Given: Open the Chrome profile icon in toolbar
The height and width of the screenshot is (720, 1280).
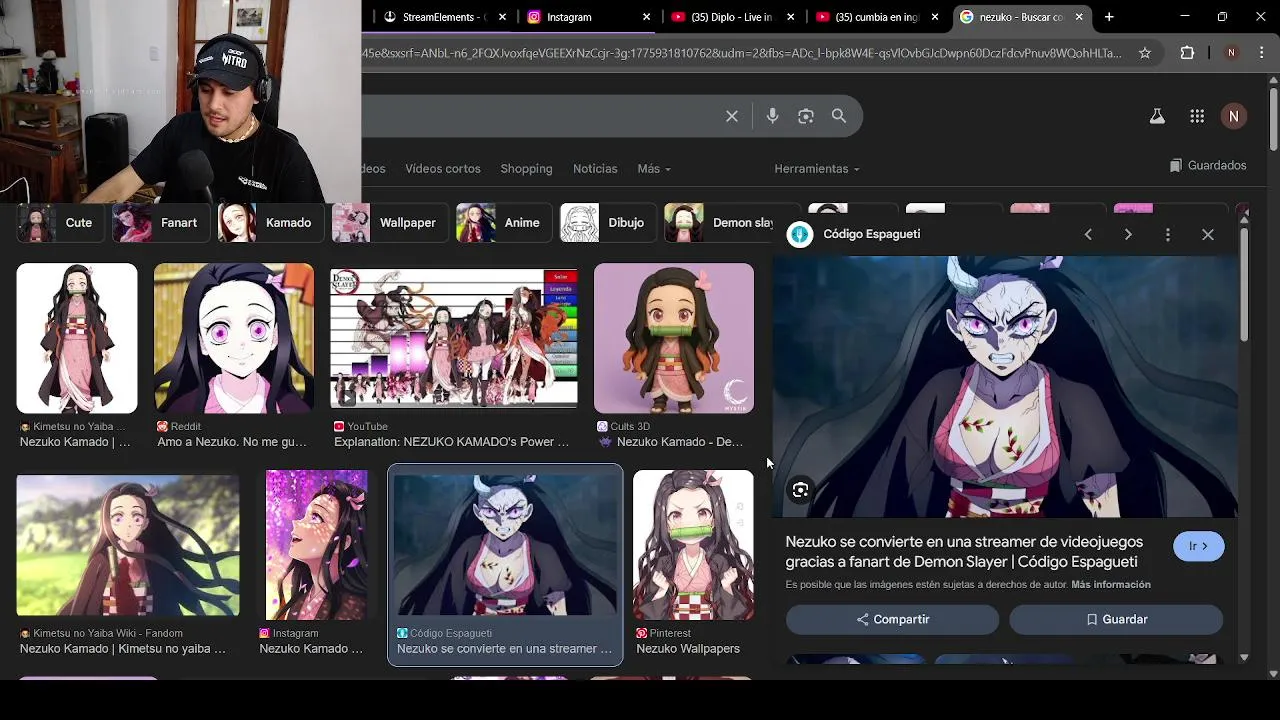Looking at the screenshot, I should 1231,53.
